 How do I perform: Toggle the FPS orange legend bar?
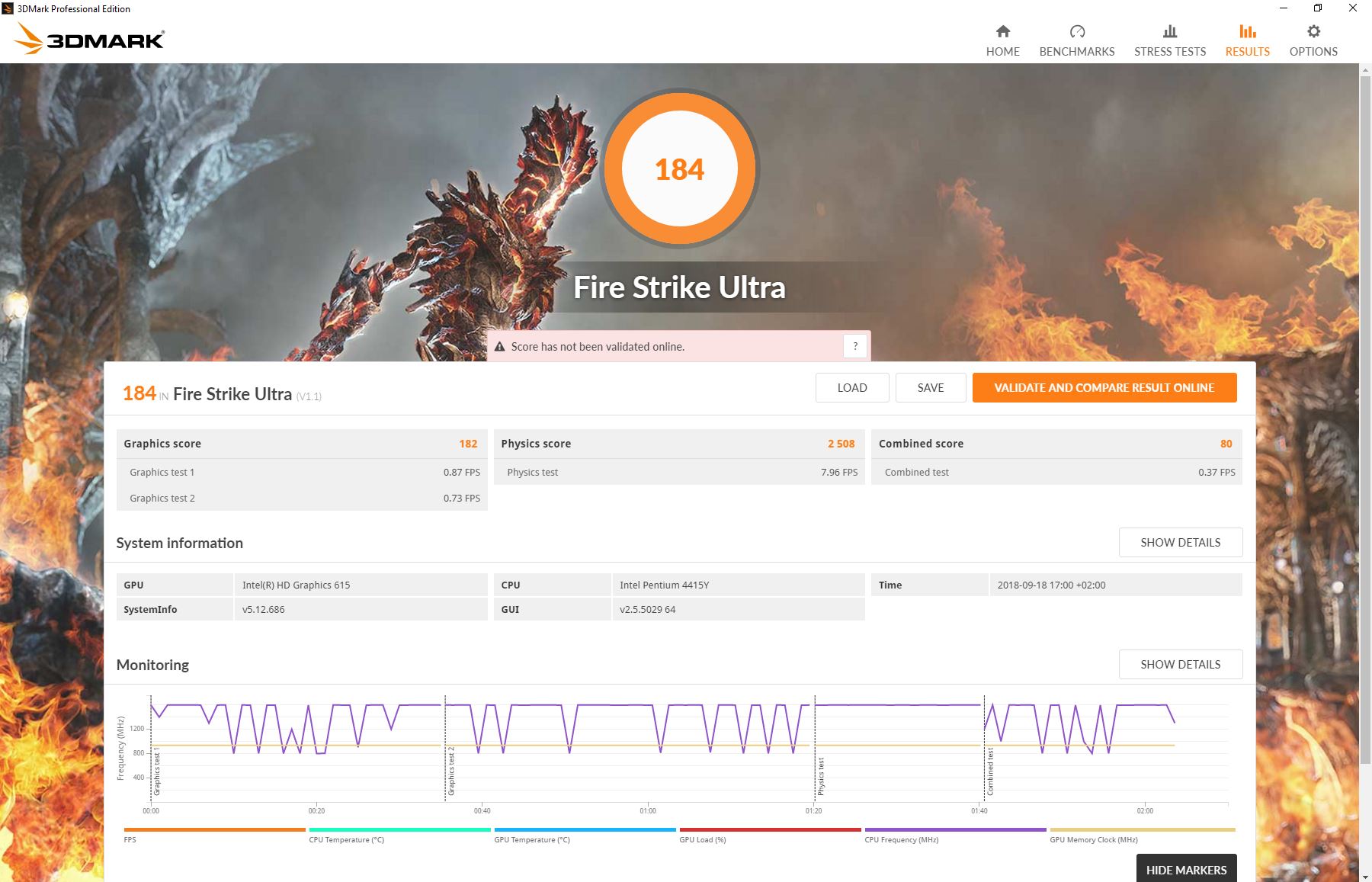point(214,829)
